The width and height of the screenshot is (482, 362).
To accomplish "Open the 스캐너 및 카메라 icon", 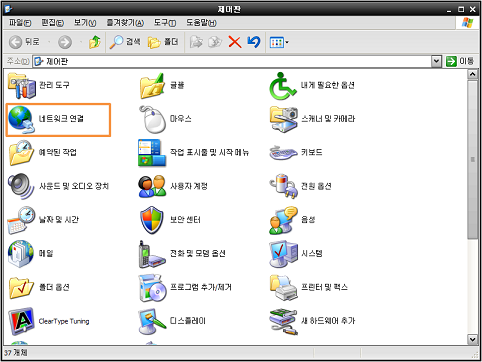I will tap(284, 119).
